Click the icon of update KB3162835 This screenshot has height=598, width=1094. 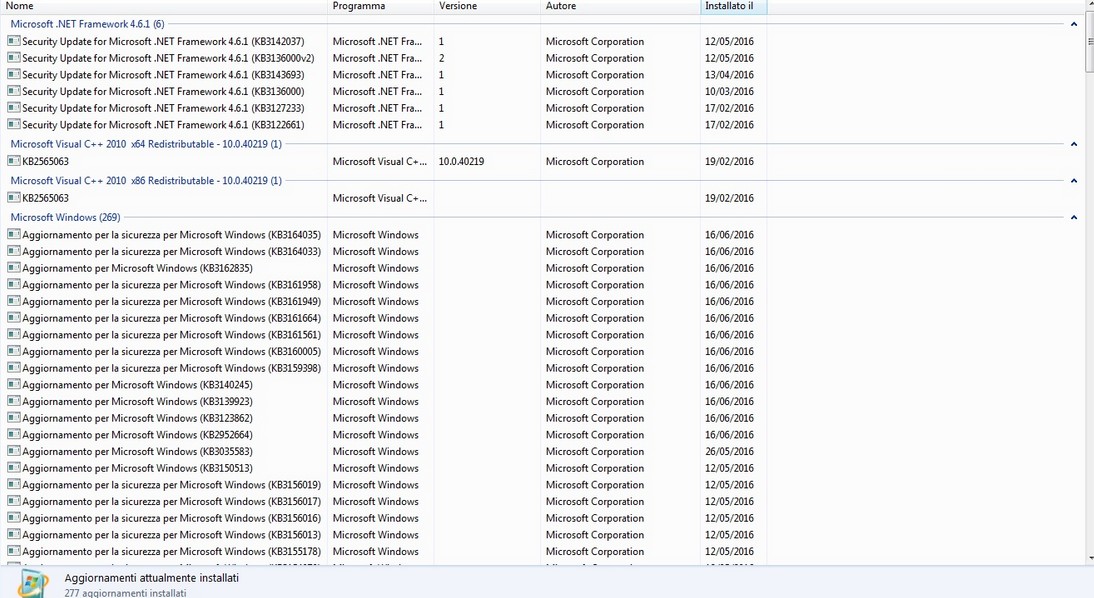(13, 268)
